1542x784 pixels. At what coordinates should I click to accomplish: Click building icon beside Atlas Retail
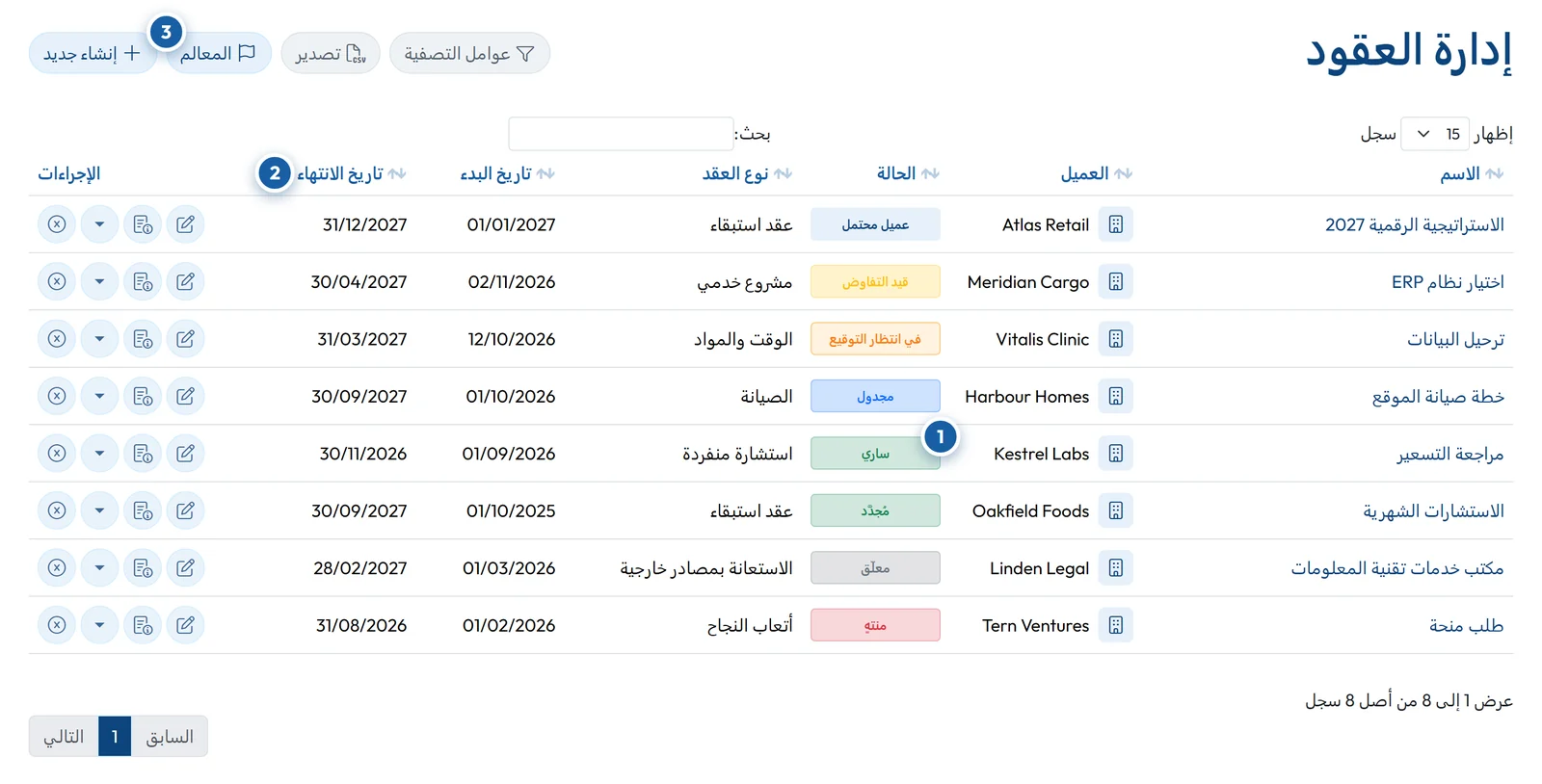coord(1115,224)
